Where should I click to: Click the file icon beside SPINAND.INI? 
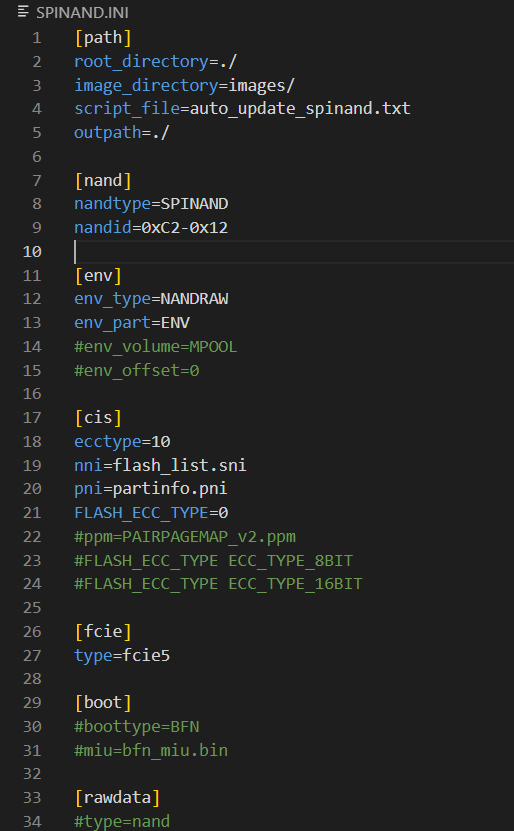(x=23, y=12)
